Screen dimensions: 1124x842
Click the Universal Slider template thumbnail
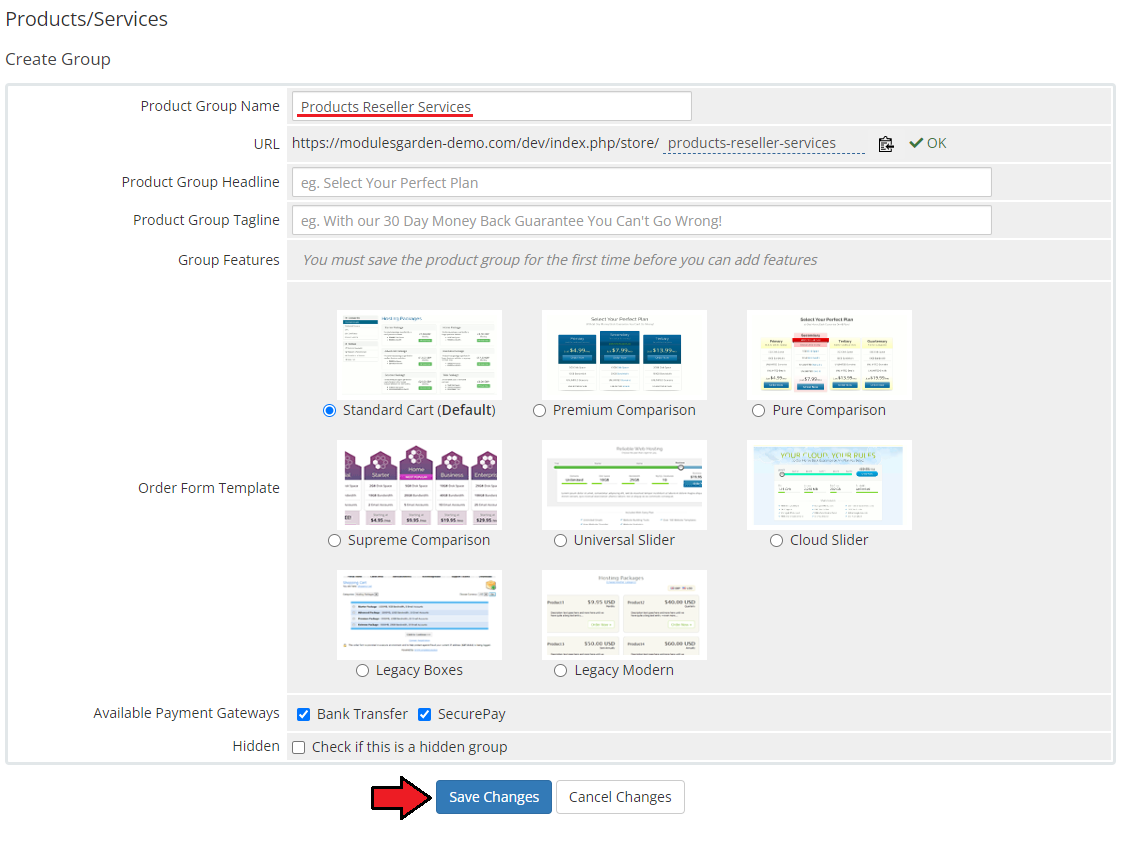click(624, 484)
